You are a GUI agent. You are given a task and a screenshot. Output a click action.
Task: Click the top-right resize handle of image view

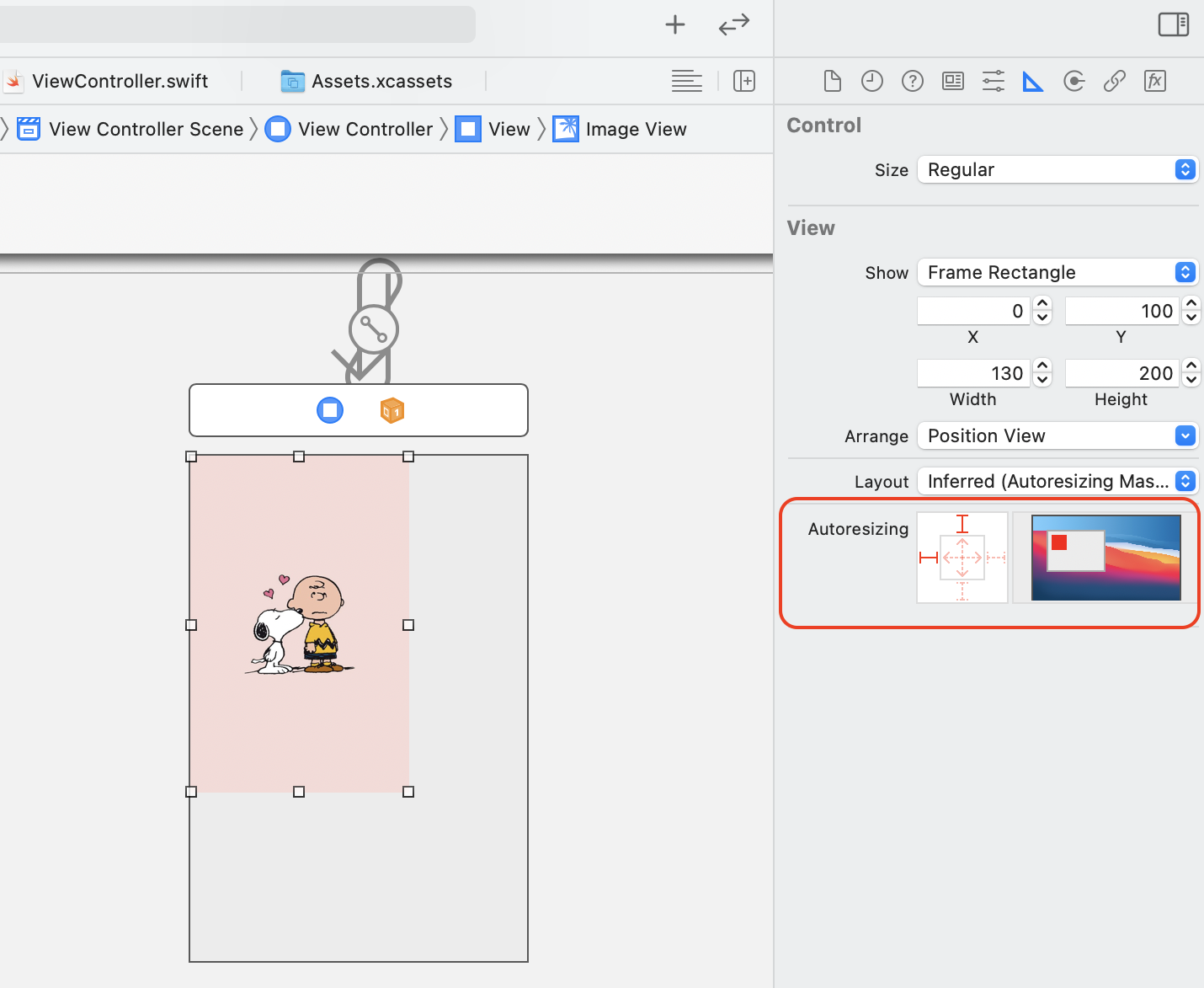point(408,457)
